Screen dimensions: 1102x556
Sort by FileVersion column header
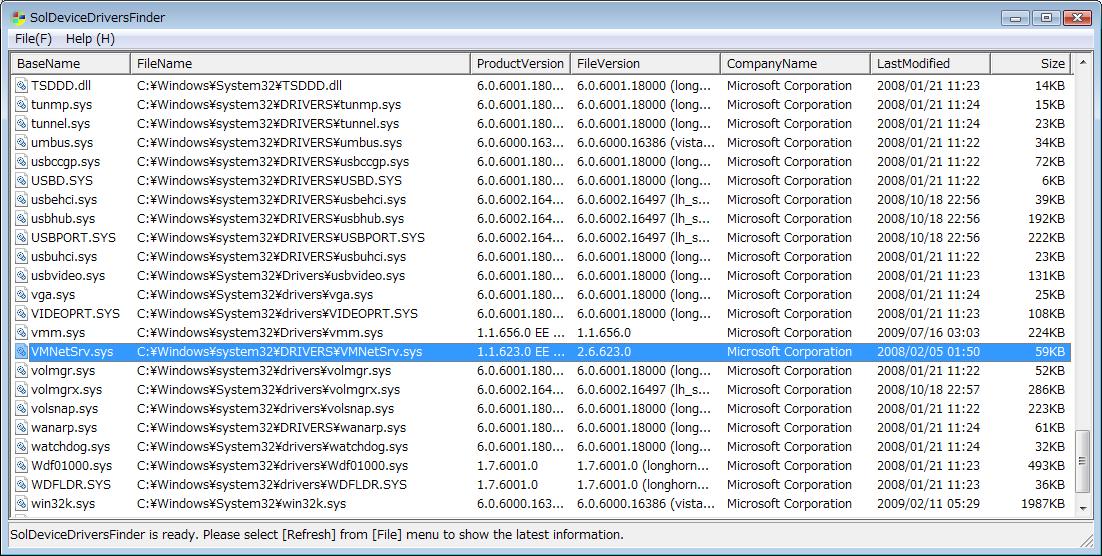tap(645, 63)
